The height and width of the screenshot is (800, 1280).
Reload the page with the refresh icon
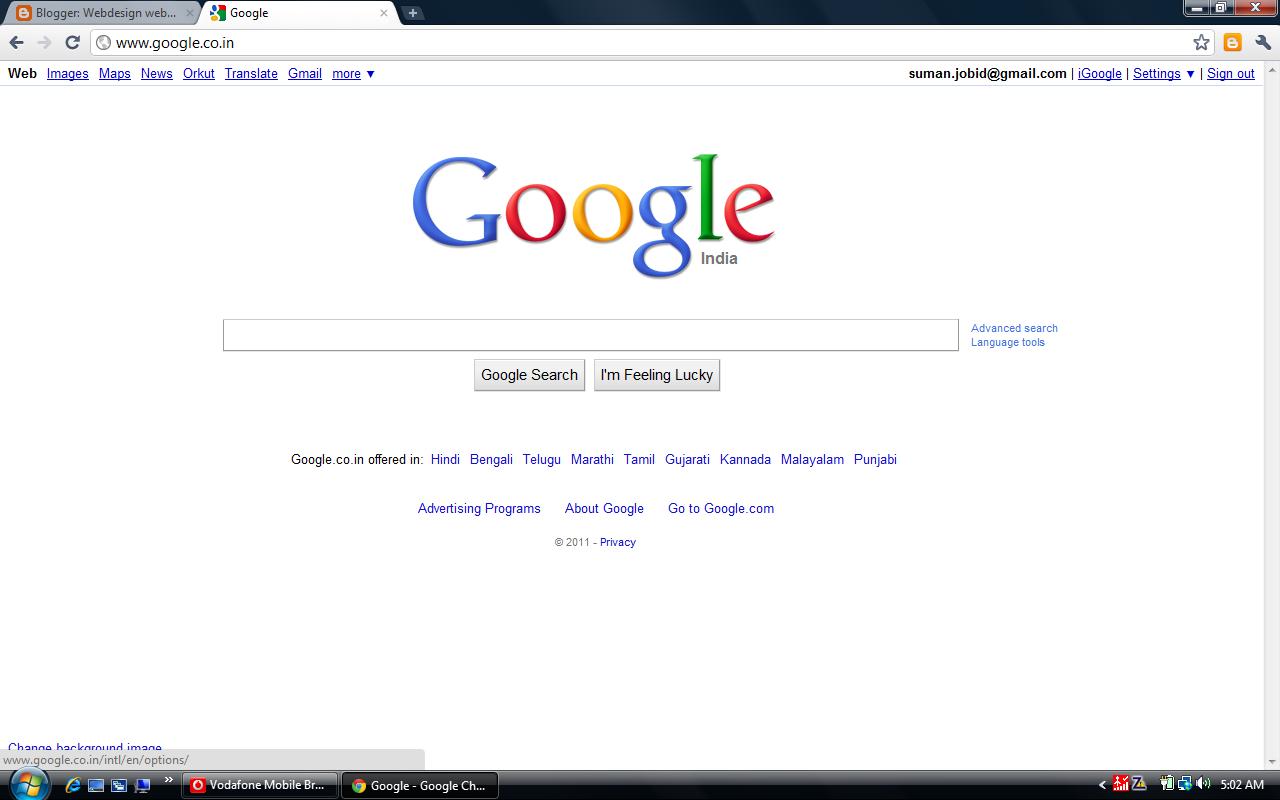point(72,42)
